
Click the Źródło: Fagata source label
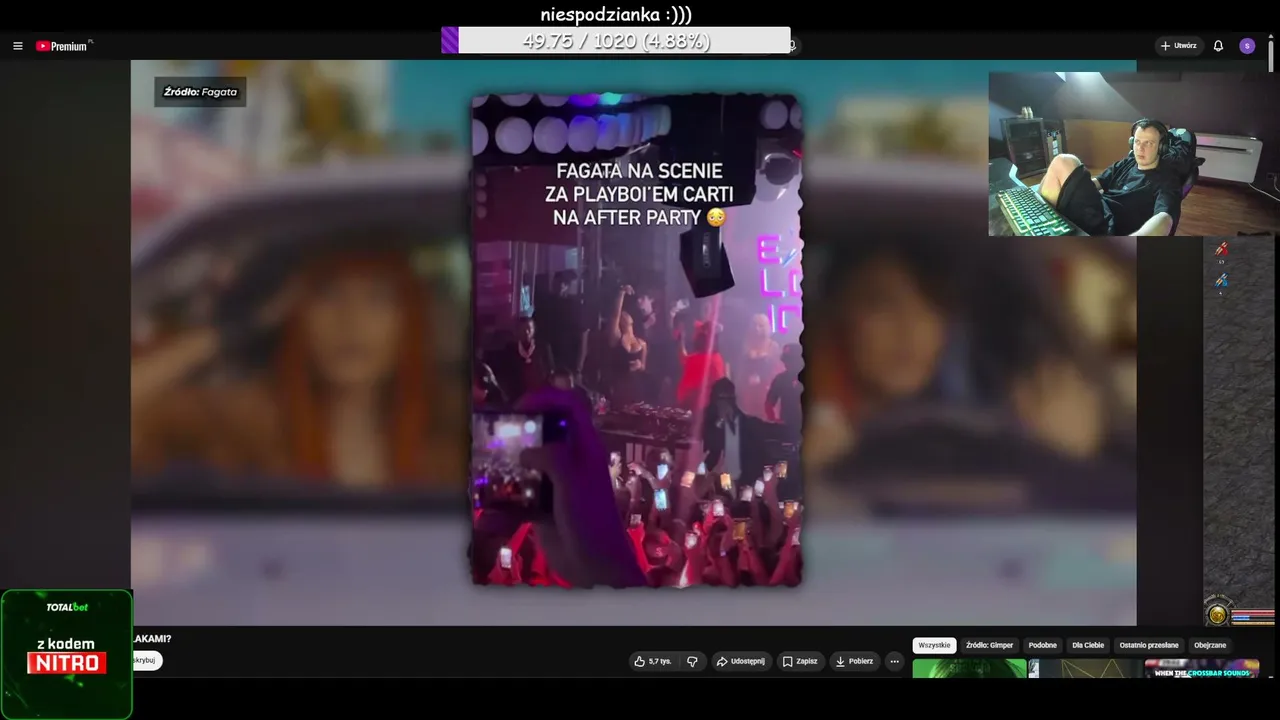tap(200, 92)
